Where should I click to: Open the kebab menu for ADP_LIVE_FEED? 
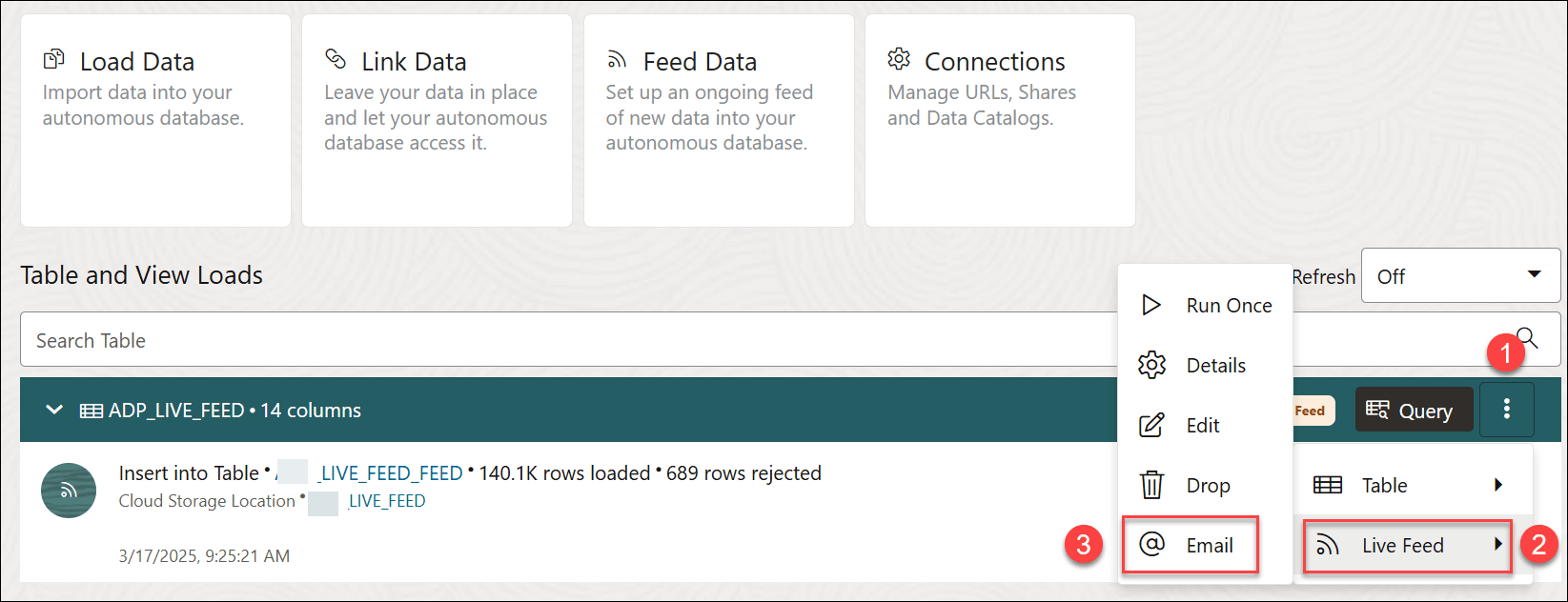[x=1507, y=410]
